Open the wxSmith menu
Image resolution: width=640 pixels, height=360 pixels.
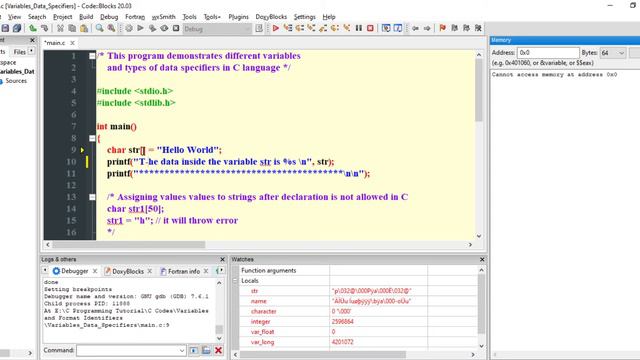pyautogui.click(x=163, y=17)
